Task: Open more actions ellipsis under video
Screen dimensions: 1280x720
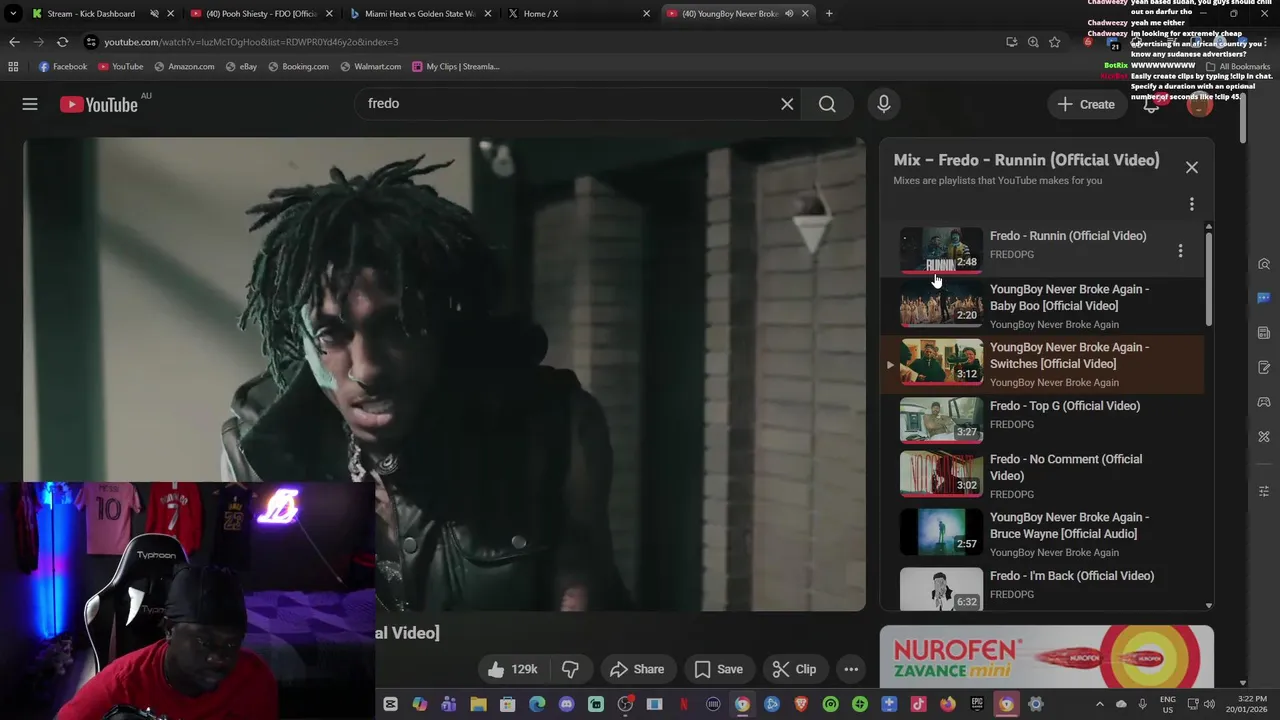Action: click(851, 669)
